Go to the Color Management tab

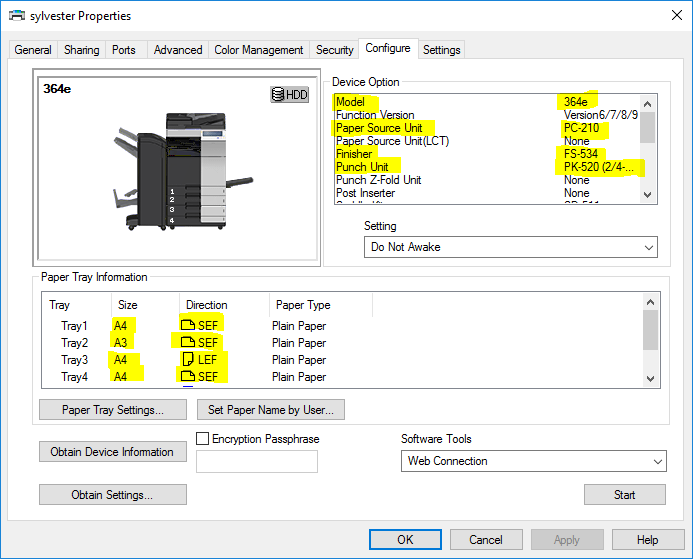coord(259,50)
